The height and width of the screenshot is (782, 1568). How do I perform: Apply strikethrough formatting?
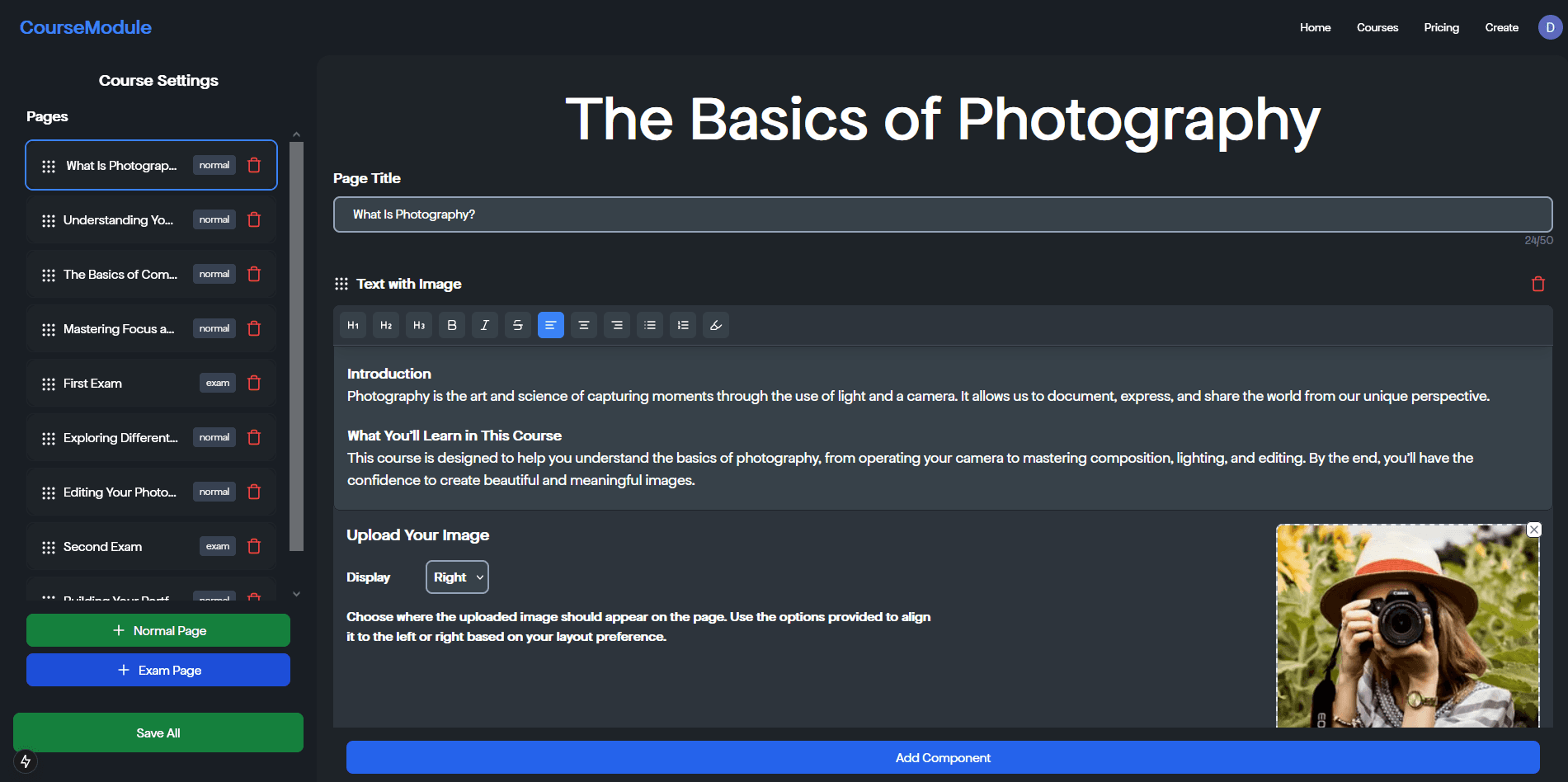coord(518,325)
